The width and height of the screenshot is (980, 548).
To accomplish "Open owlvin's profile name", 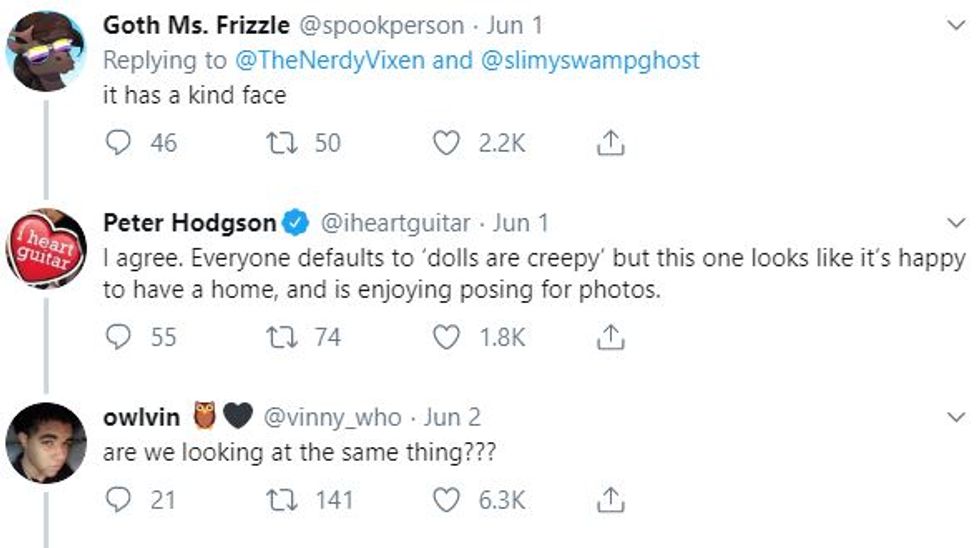I will coord(142,417).
